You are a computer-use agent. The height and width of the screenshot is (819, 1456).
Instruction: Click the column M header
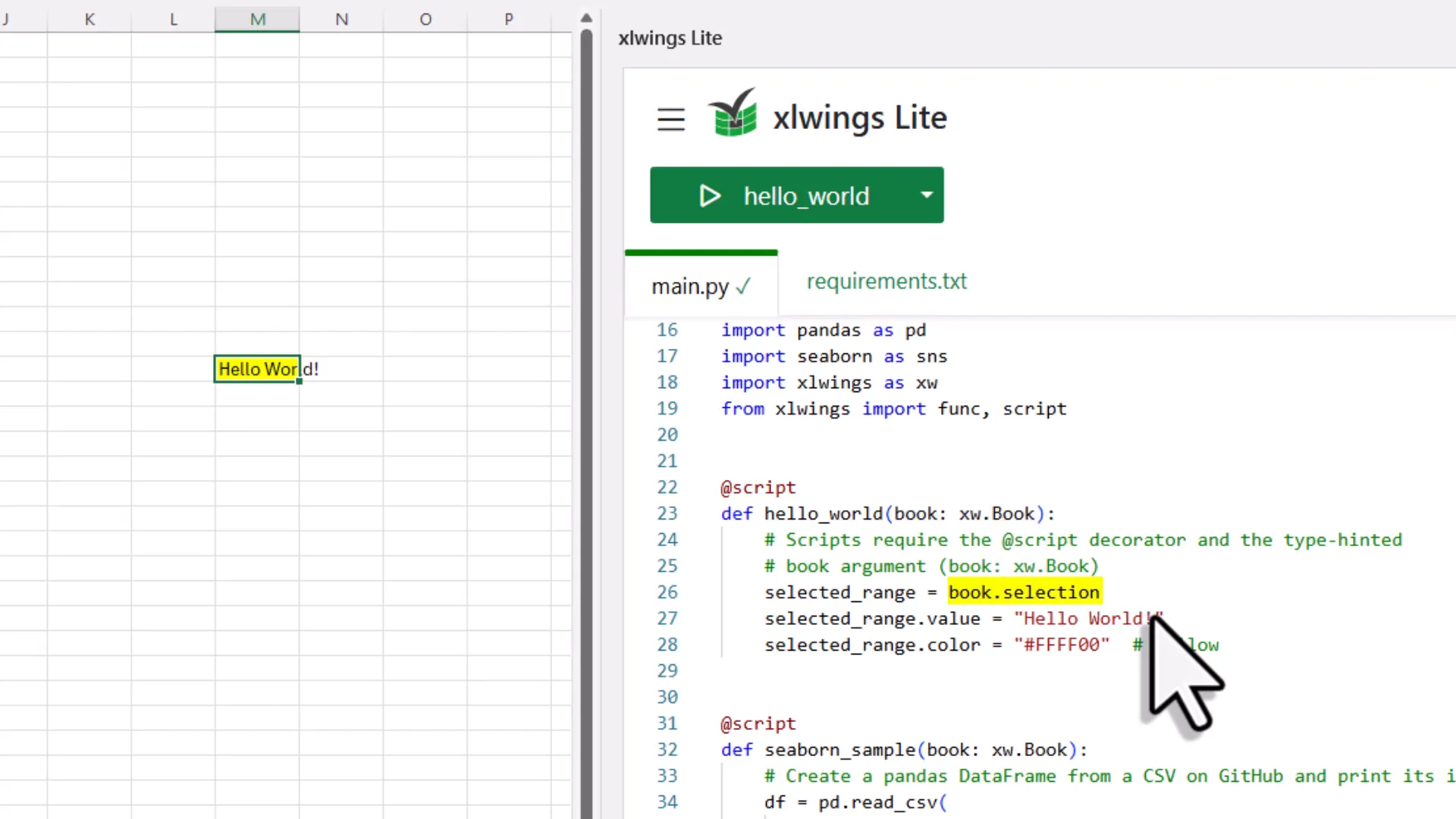tap(257, 19)
